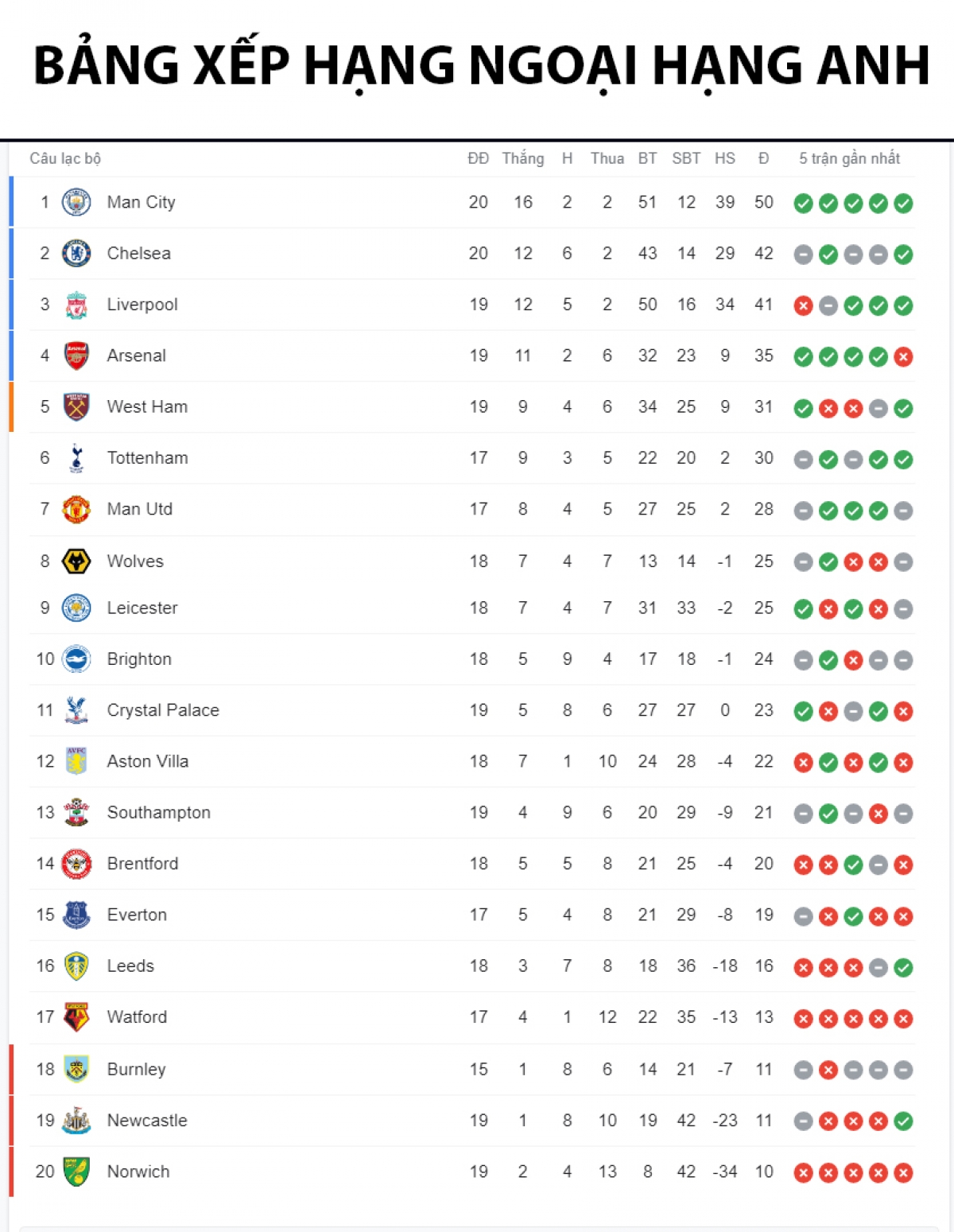Click the Man City club crest

point(76,203)
